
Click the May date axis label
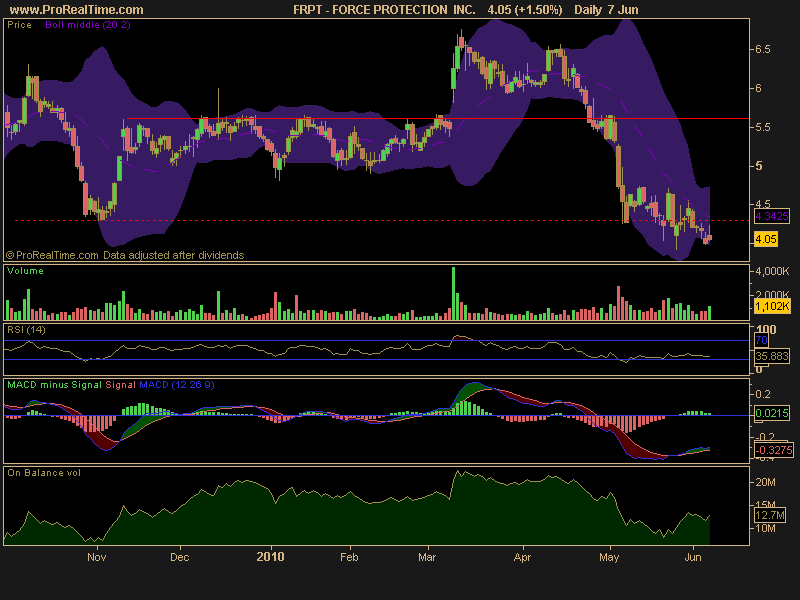click(x=609, y=557)
